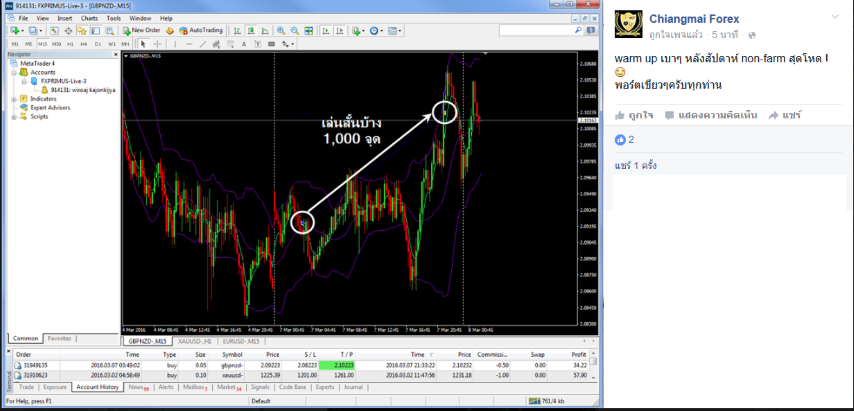Open the Strategy Tester icon

[109, 30]
